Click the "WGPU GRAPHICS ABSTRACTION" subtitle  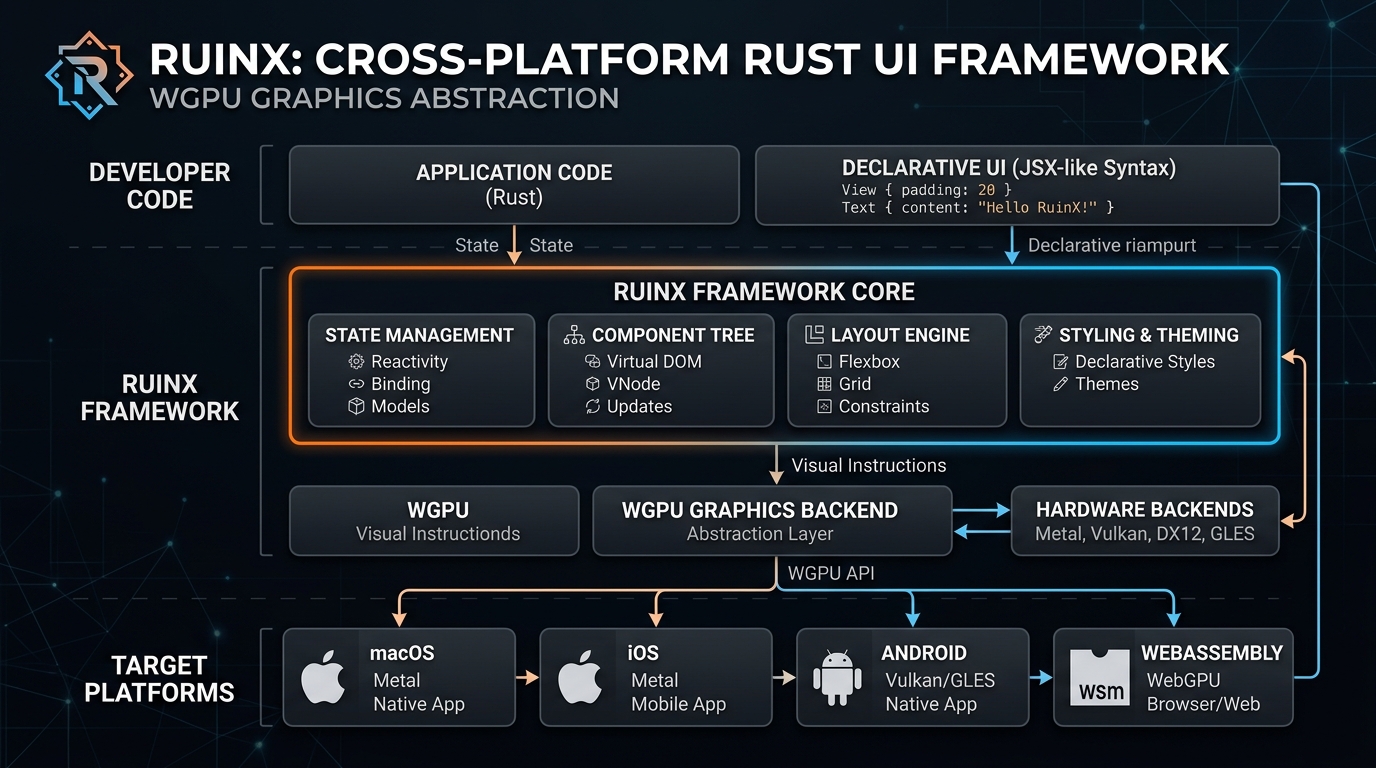click(x=384, y=99)
